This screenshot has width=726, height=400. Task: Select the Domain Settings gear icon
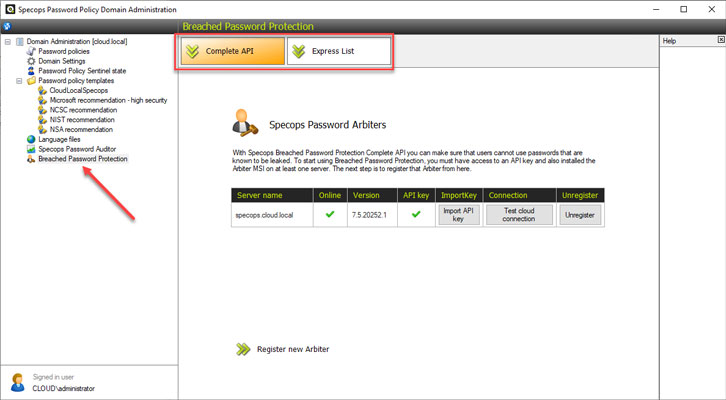tap(30, 61)
